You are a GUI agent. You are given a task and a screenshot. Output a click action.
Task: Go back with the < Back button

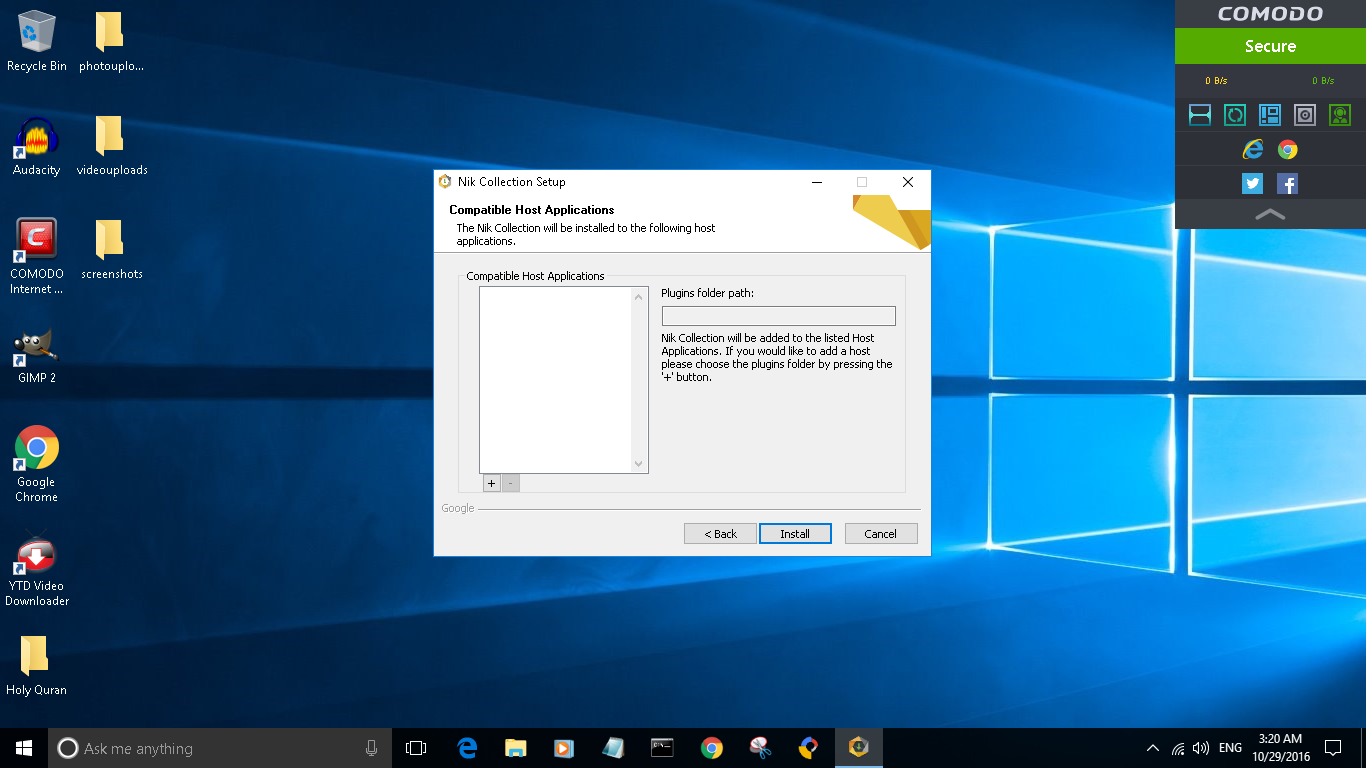coord(720,533)
